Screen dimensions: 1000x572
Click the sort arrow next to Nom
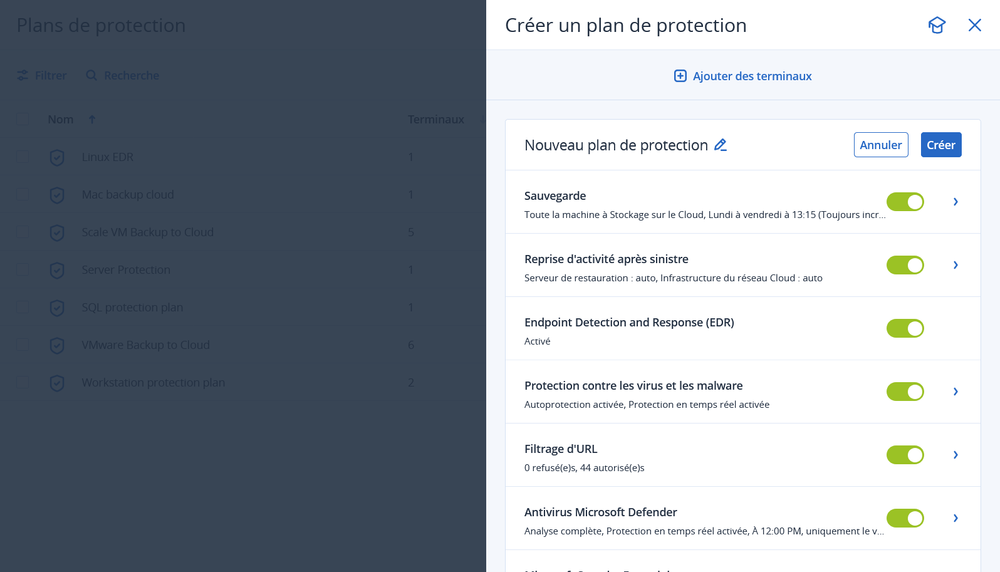tap(92, 120)
